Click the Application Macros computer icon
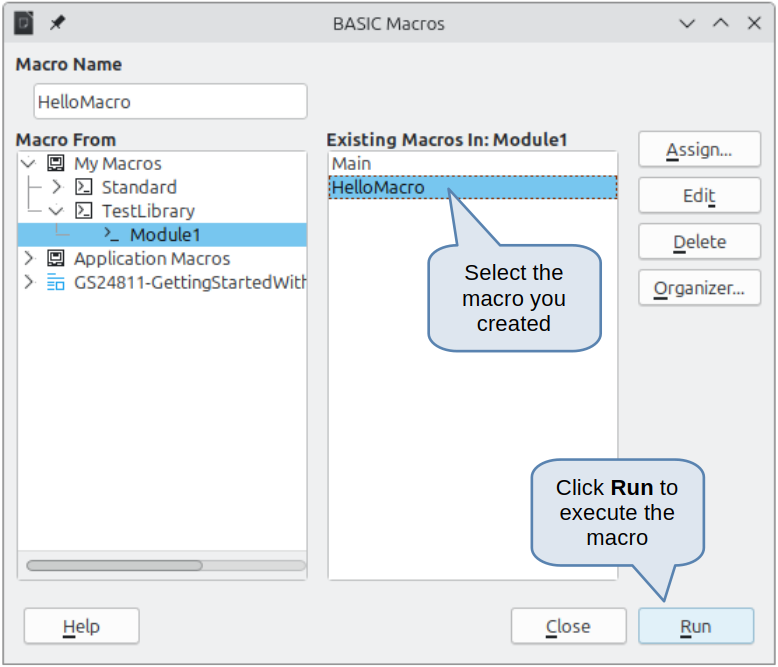 pos(56,258)
